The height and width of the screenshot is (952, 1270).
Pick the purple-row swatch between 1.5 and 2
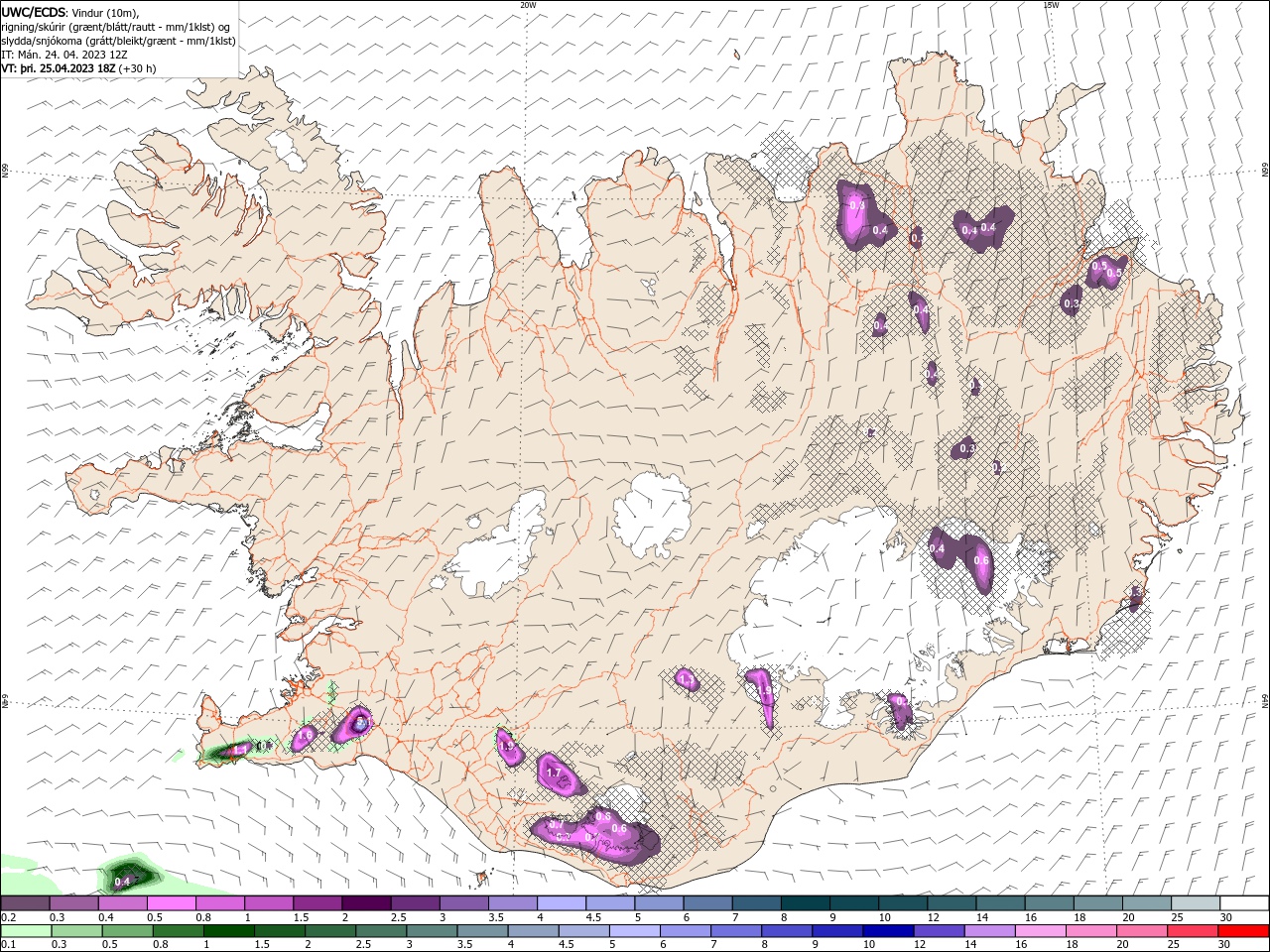pos(317,903)
